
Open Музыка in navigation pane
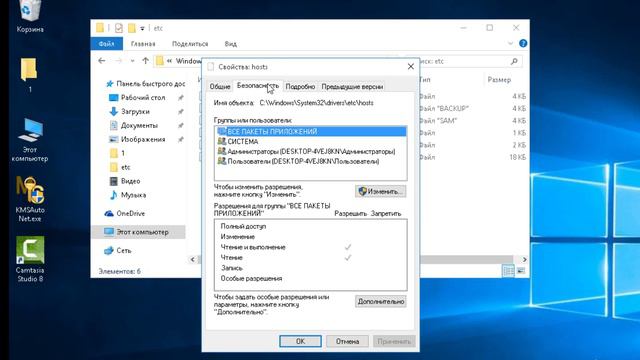pos(128,195)
